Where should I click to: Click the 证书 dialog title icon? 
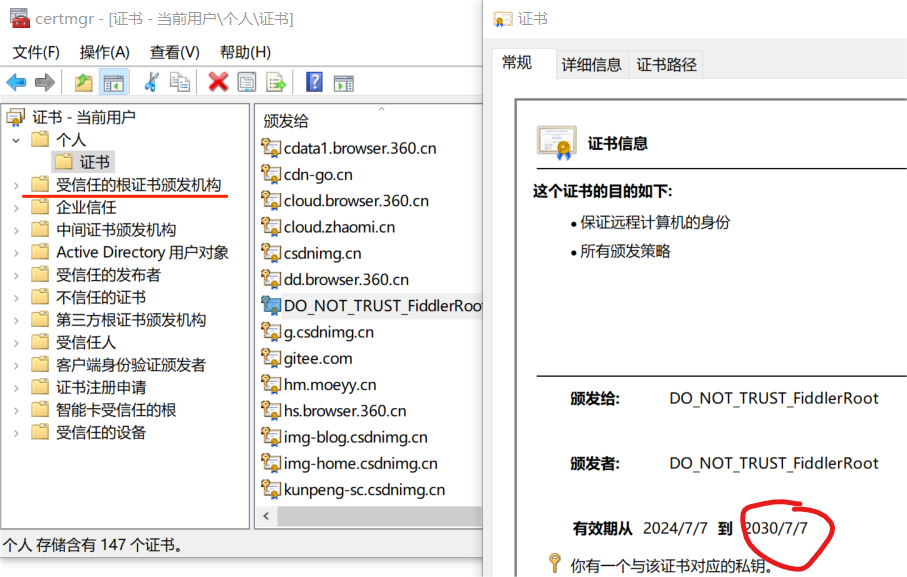503,19
